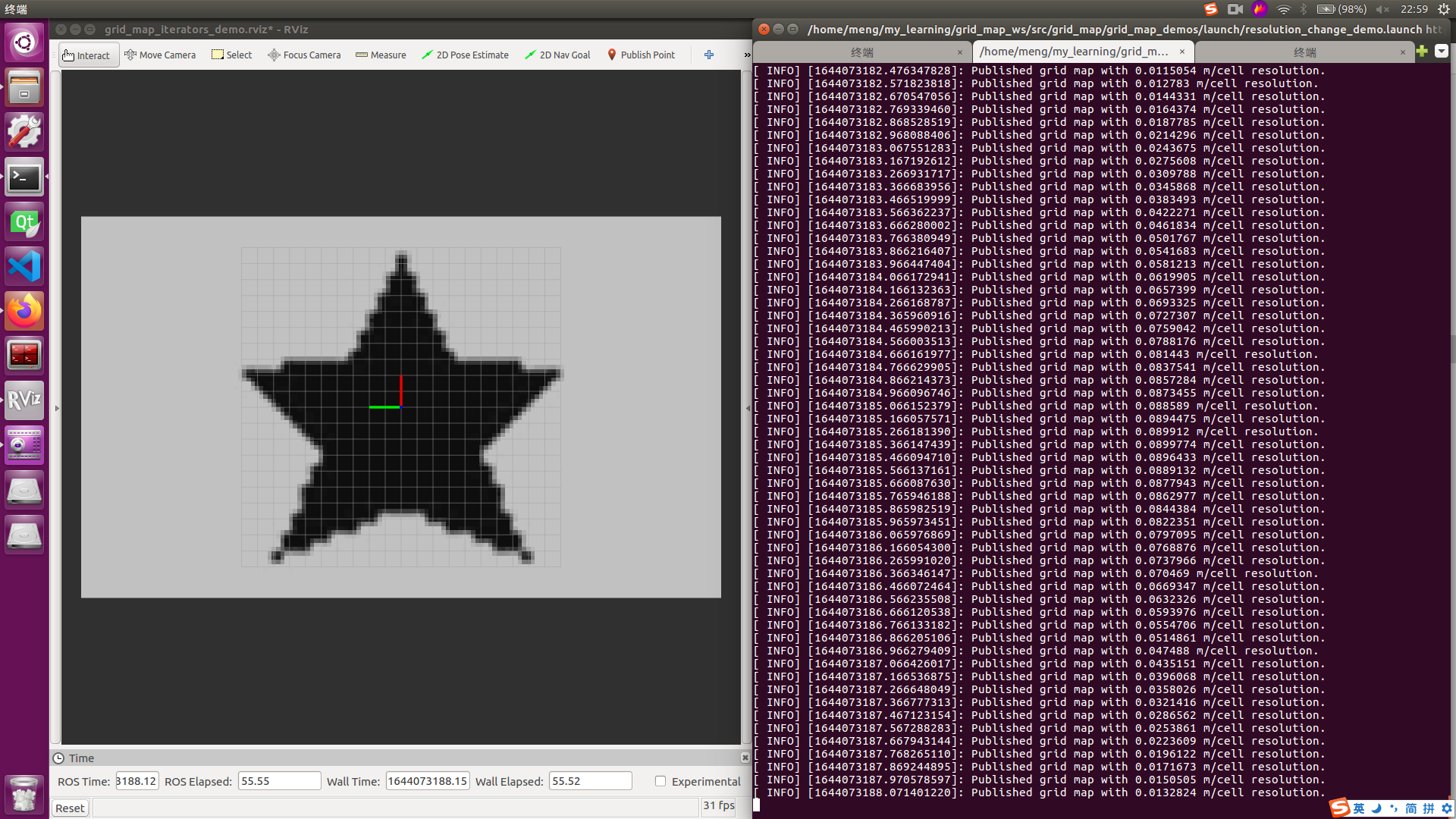Open the add-tool plus button in RViz
The image size is (1456, 819).
(x=708, y=55)
